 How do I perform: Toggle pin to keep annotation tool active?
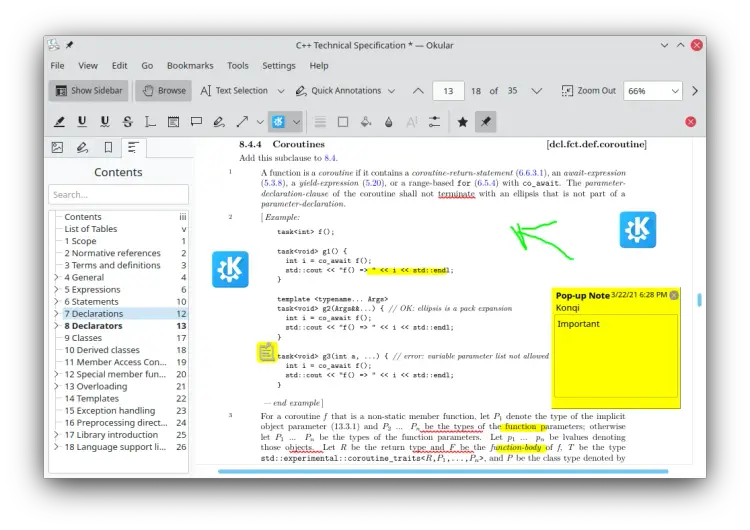(x=485, y=122)
